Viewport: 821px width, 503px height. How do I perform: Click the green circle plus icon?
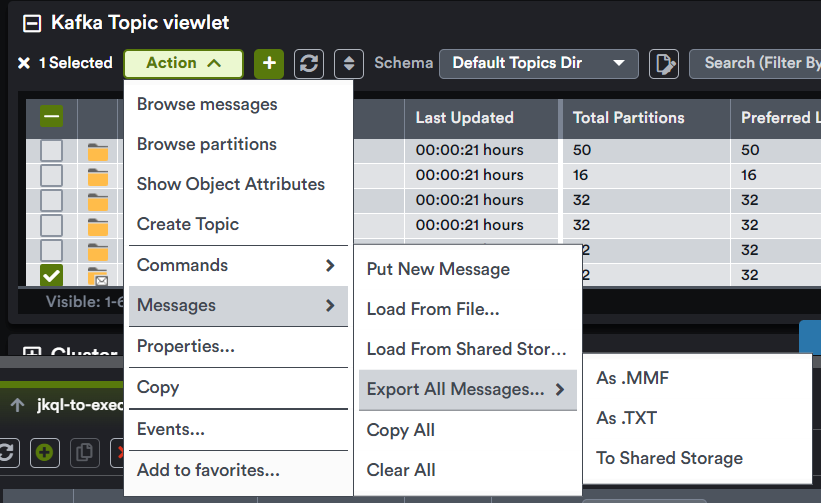45,452
